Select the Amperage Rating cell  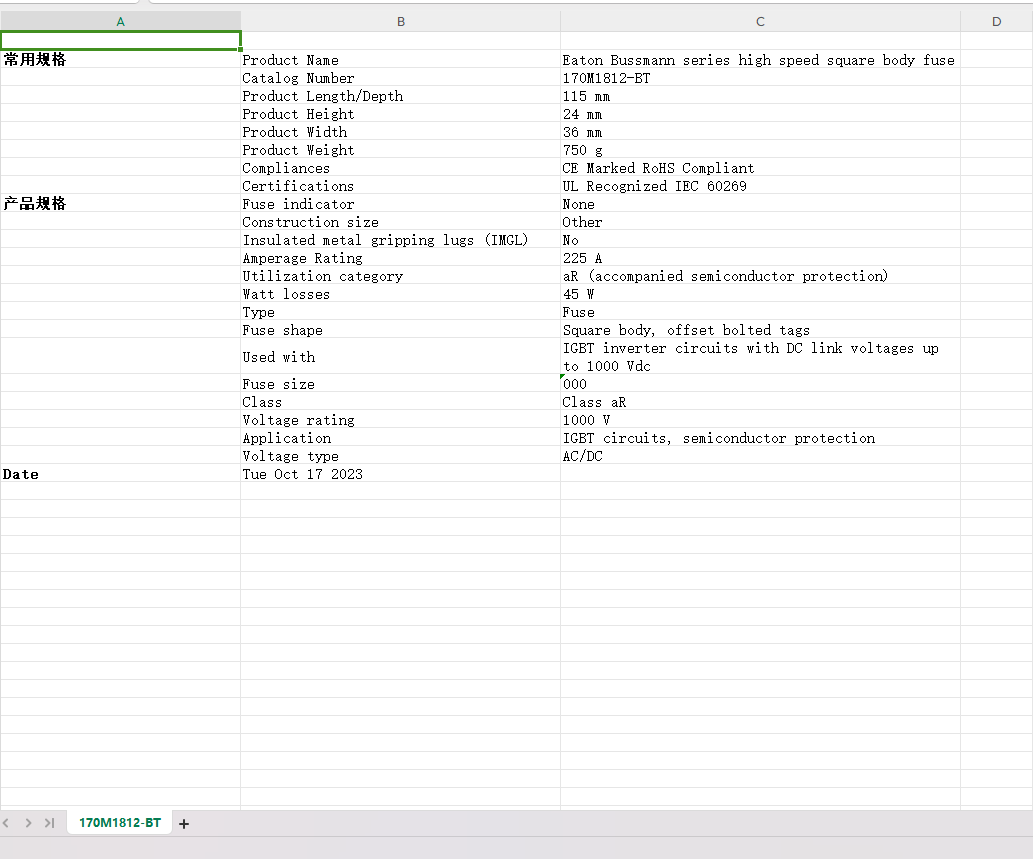(x=401, y=258)
